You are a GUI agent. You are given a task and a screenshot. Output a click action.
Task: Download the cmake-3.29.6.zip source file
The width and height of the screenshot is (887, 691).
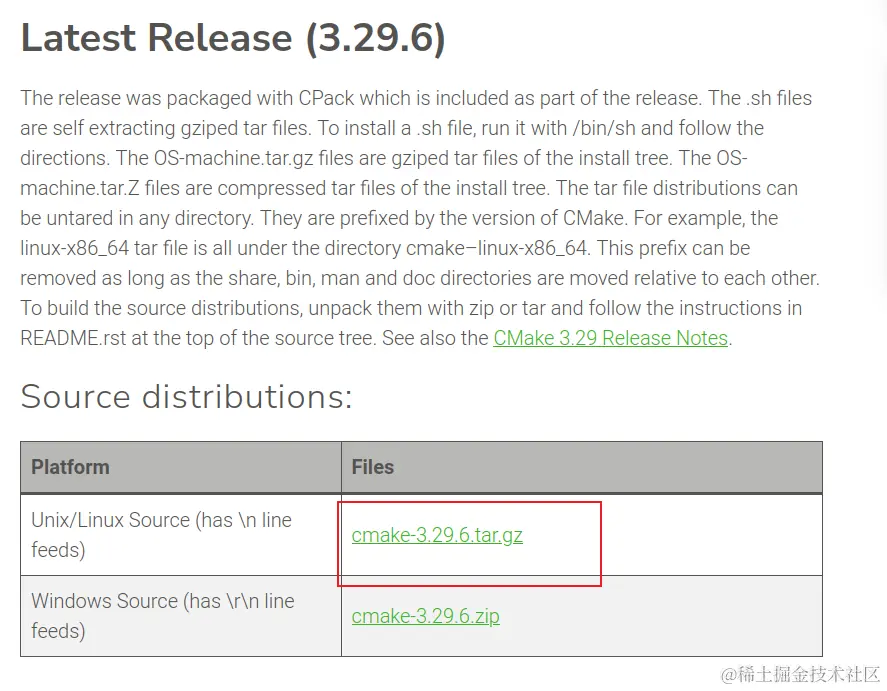pyautogui.click(x=425, y=616)
